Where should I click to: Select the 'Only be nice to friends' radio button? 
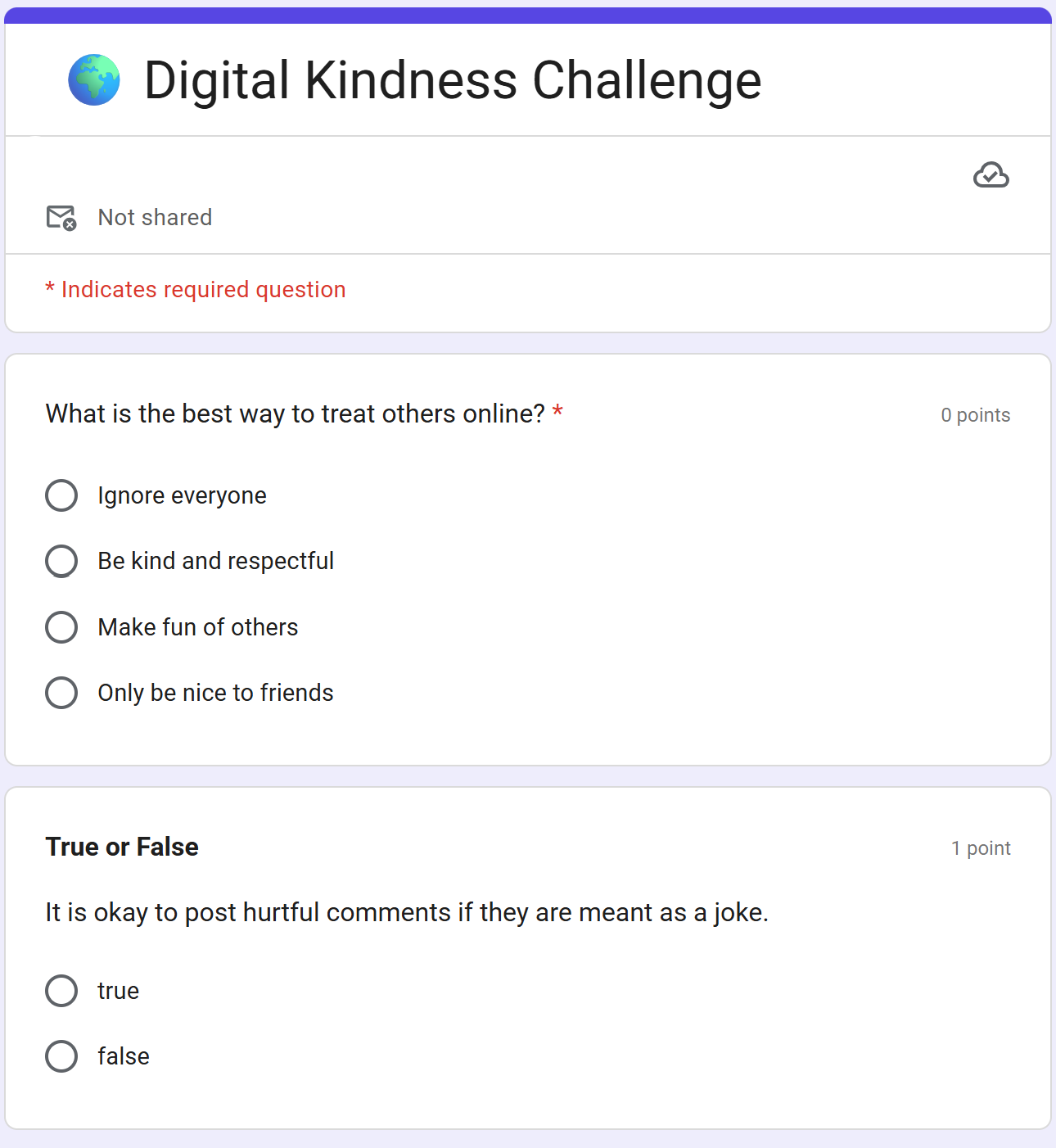pyautogui.click(x=61, y=693)
